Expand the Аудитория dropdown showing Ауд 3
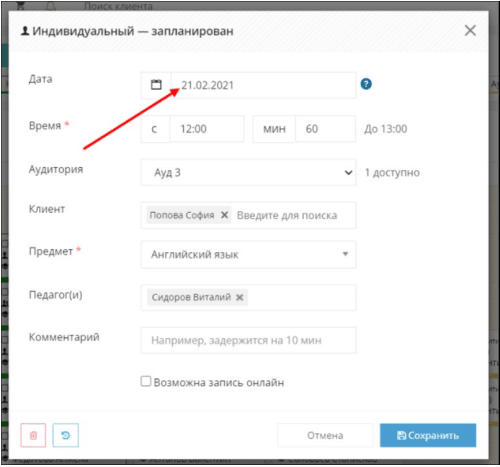This screenshot has width=500, height=467. (248, 172)
